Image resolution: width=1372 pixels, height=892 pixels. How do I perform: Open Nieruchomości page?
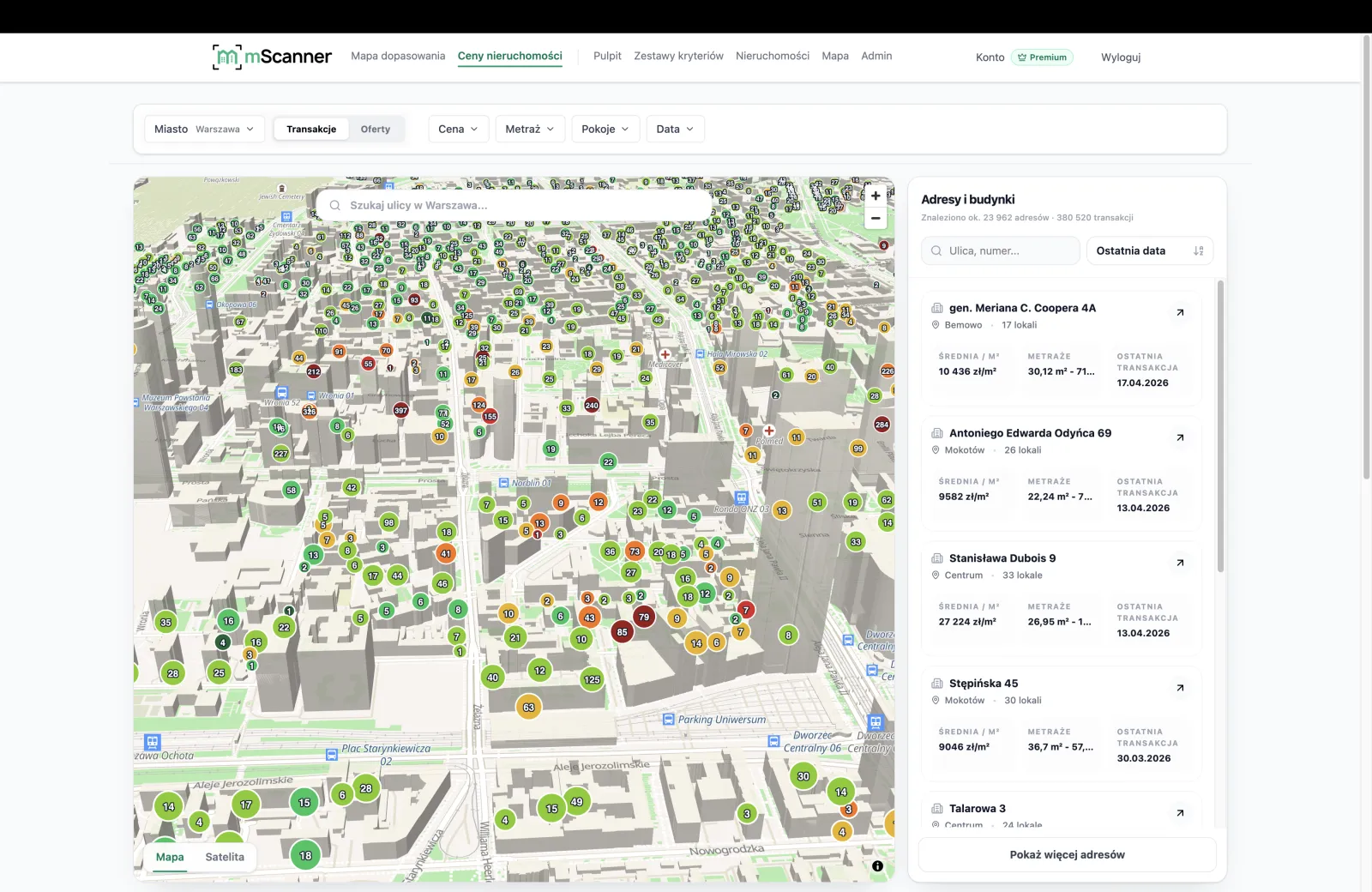click(773, 56)
